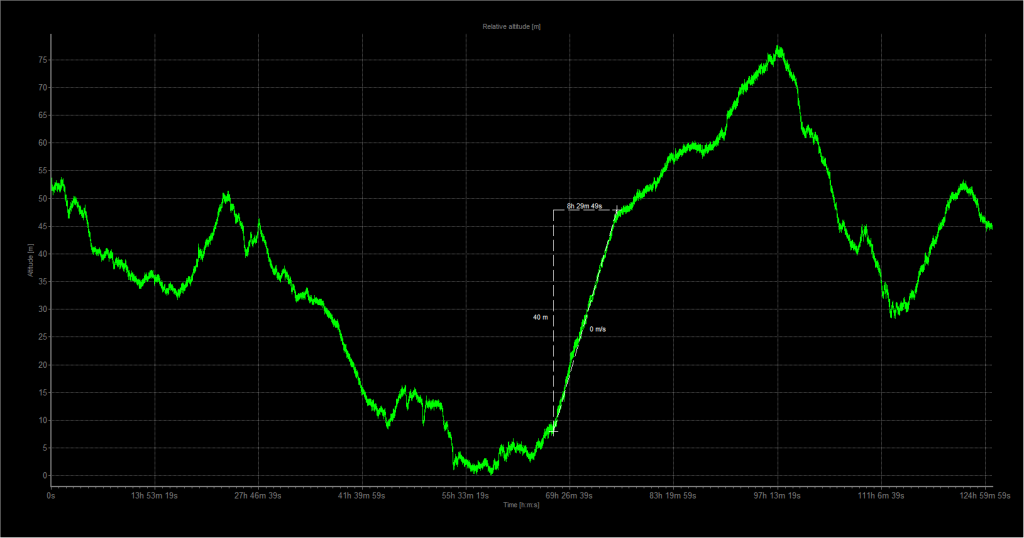The image size is (1024, 538).
Task: Click the "0 m/s" slope rate label
Action: click(597, 329)
